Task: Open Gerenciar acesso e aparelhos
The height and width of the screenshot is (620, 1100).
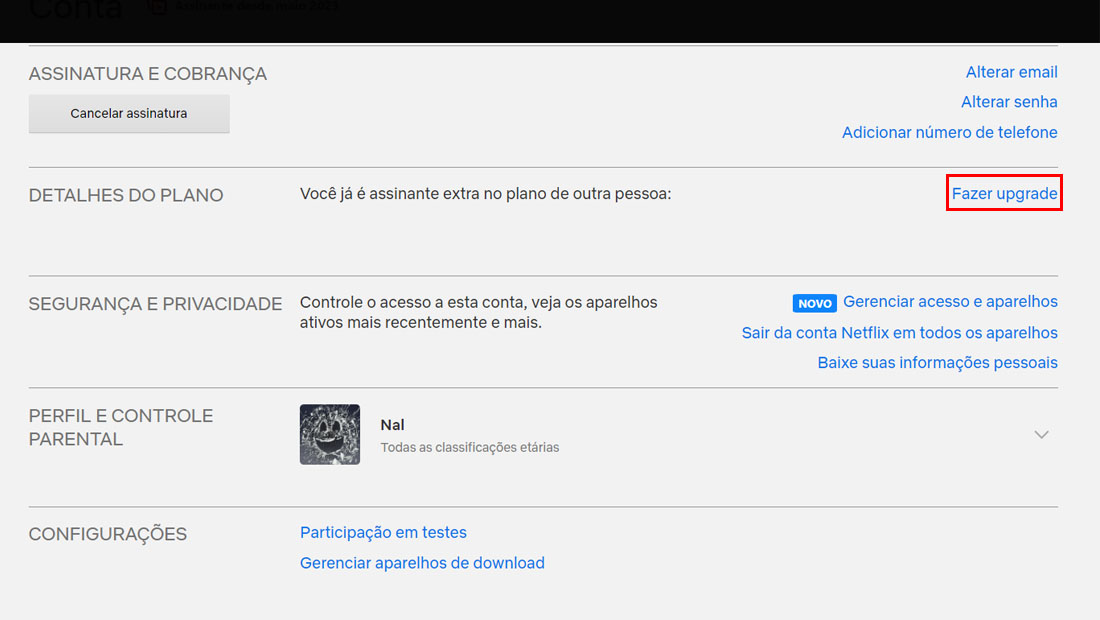Action: click(x=950, y=302)
